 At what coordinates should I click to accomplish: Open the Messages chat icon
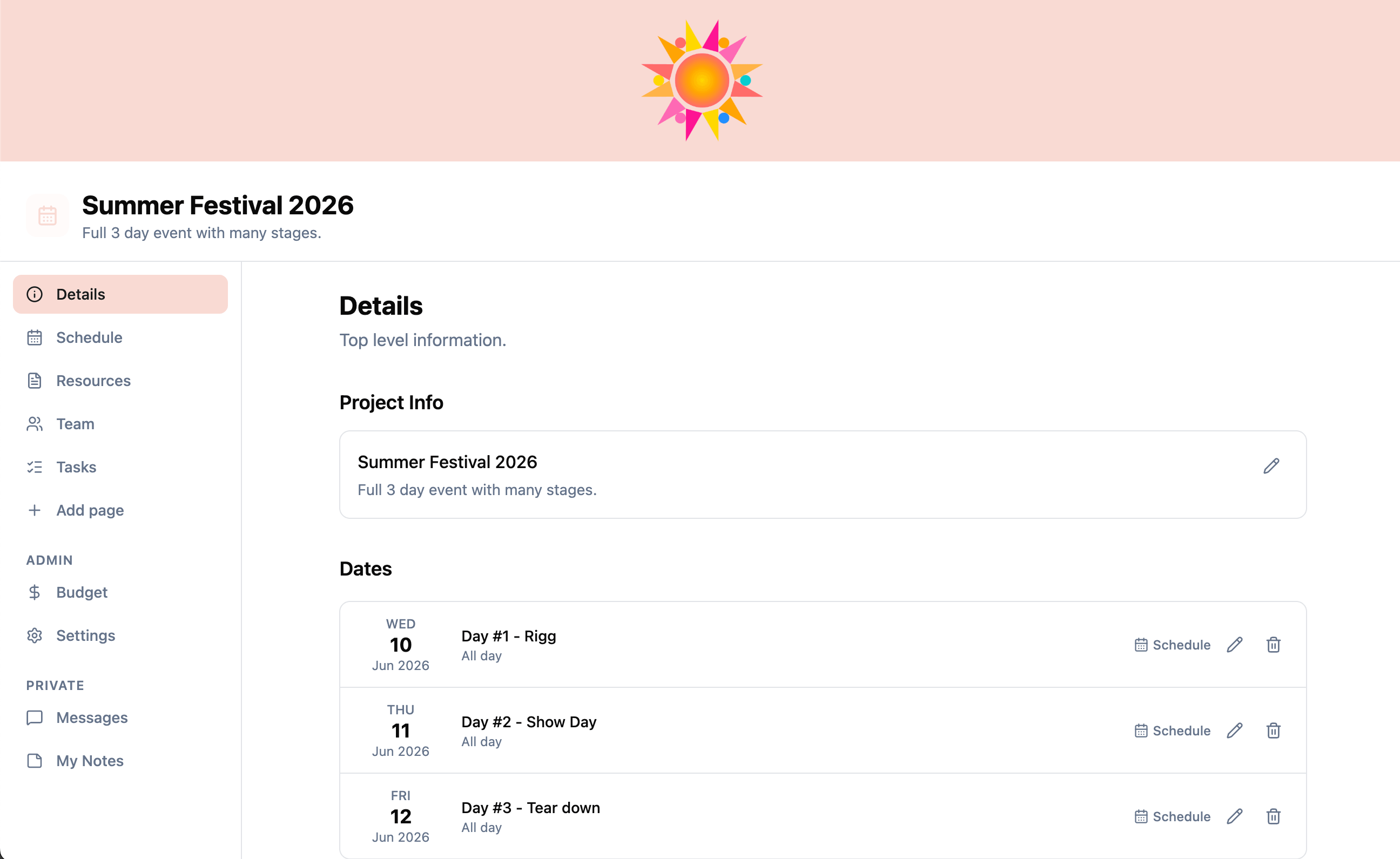[x=35, y=718]
